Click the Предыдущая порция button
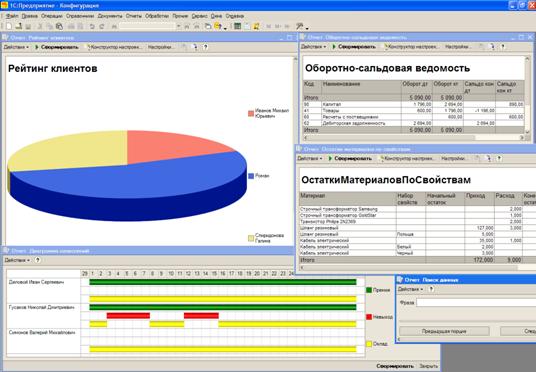Image resolution: width=536 pixels, height=372 pixels. click(444, 331)
